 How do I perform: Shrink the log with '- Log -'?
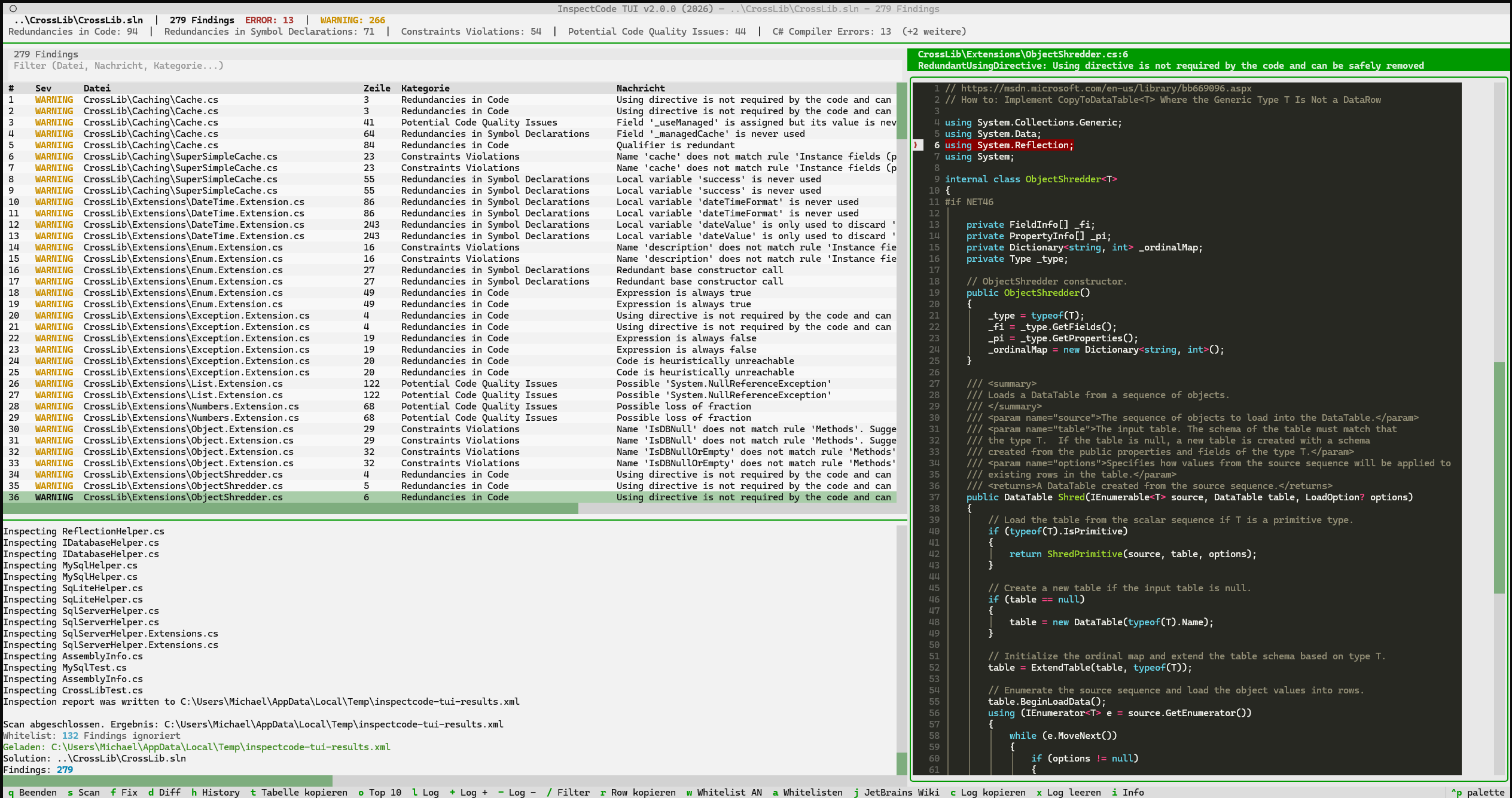pos(517,792)
